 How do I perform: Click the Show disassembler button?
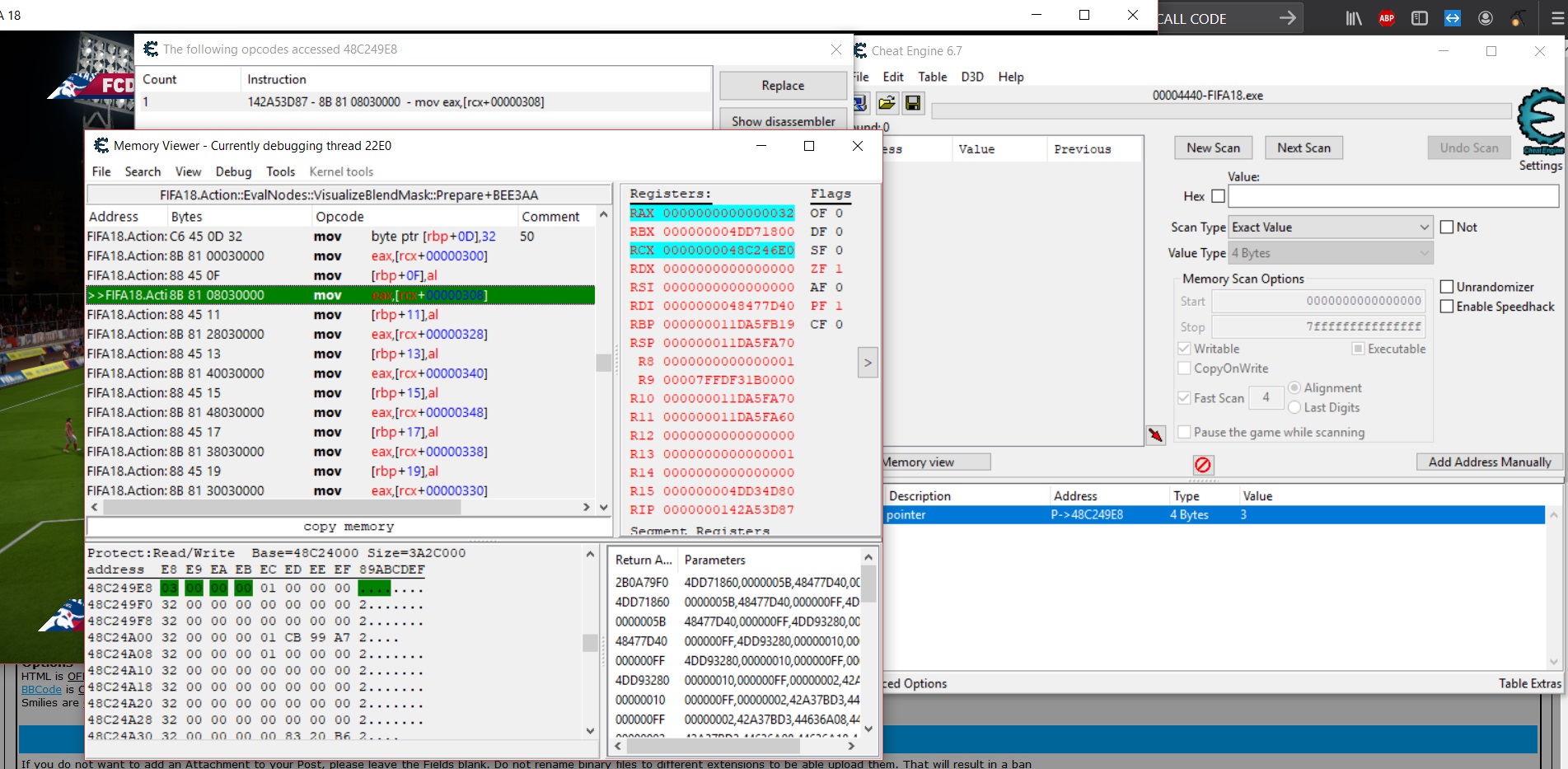pyautogui.click(x=783, y=121)
